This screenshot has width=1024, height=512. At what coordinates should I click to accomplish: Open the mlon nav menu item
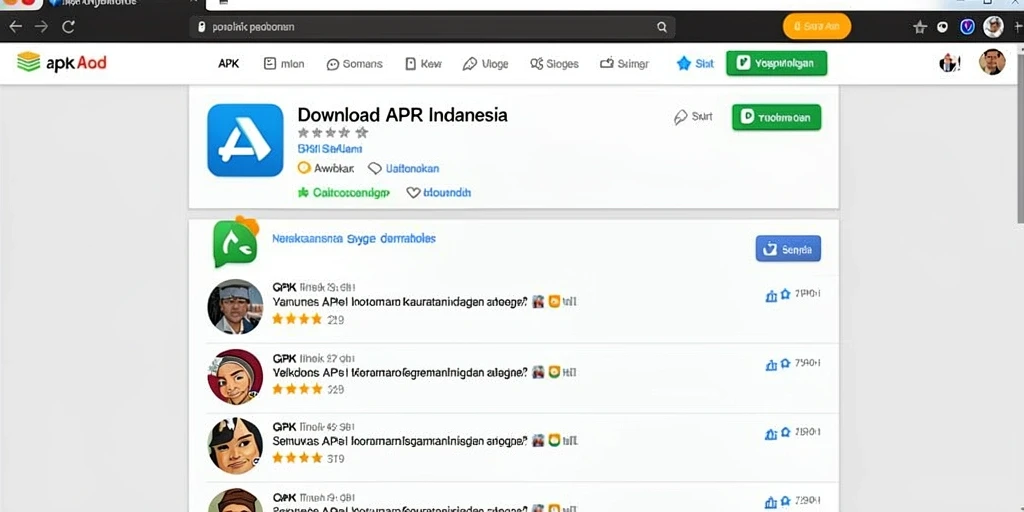click(x=284, y=63)
